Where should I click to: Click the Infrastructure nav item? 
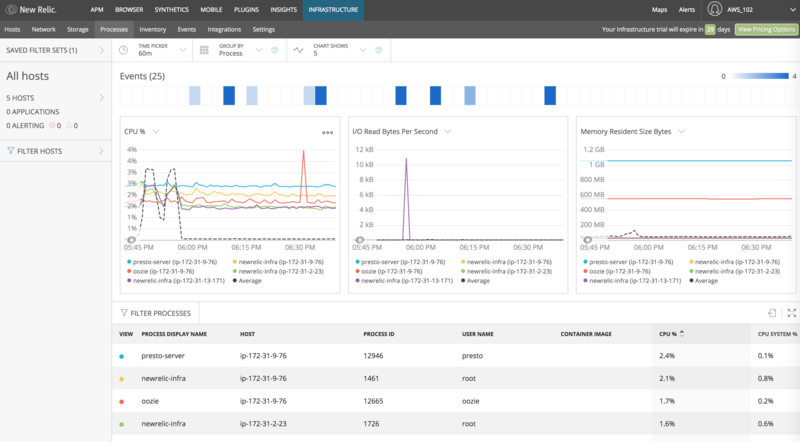coord(333,10)
